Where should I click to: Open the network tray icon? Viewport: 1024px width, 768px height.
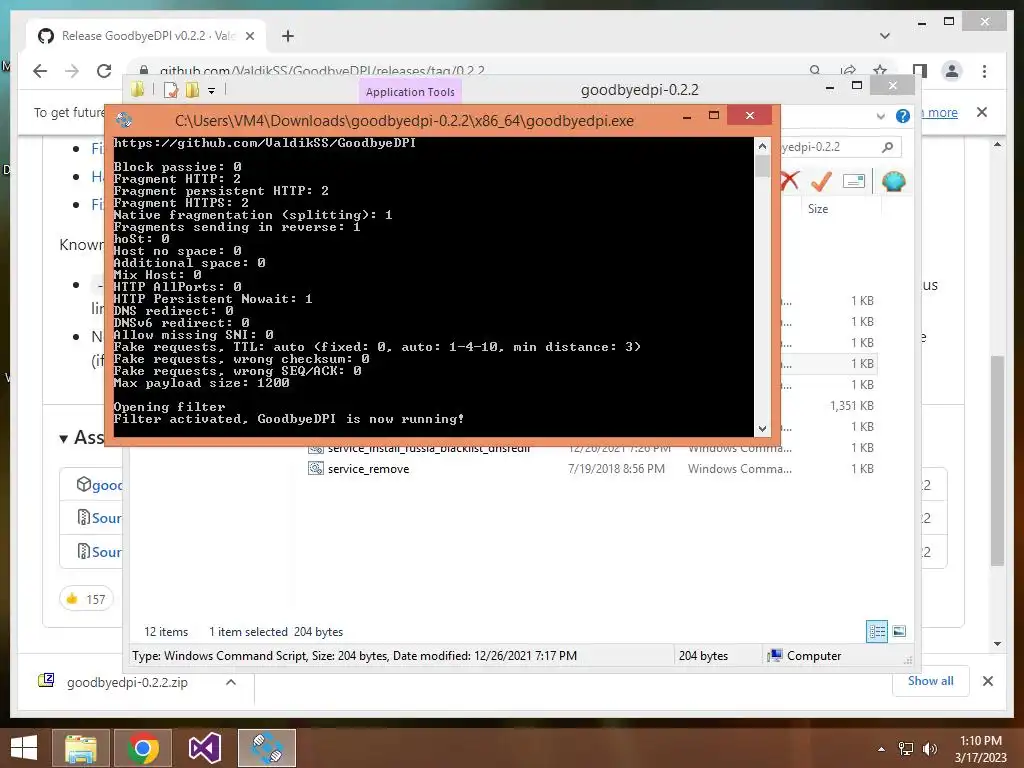click(x=906, y=749)
